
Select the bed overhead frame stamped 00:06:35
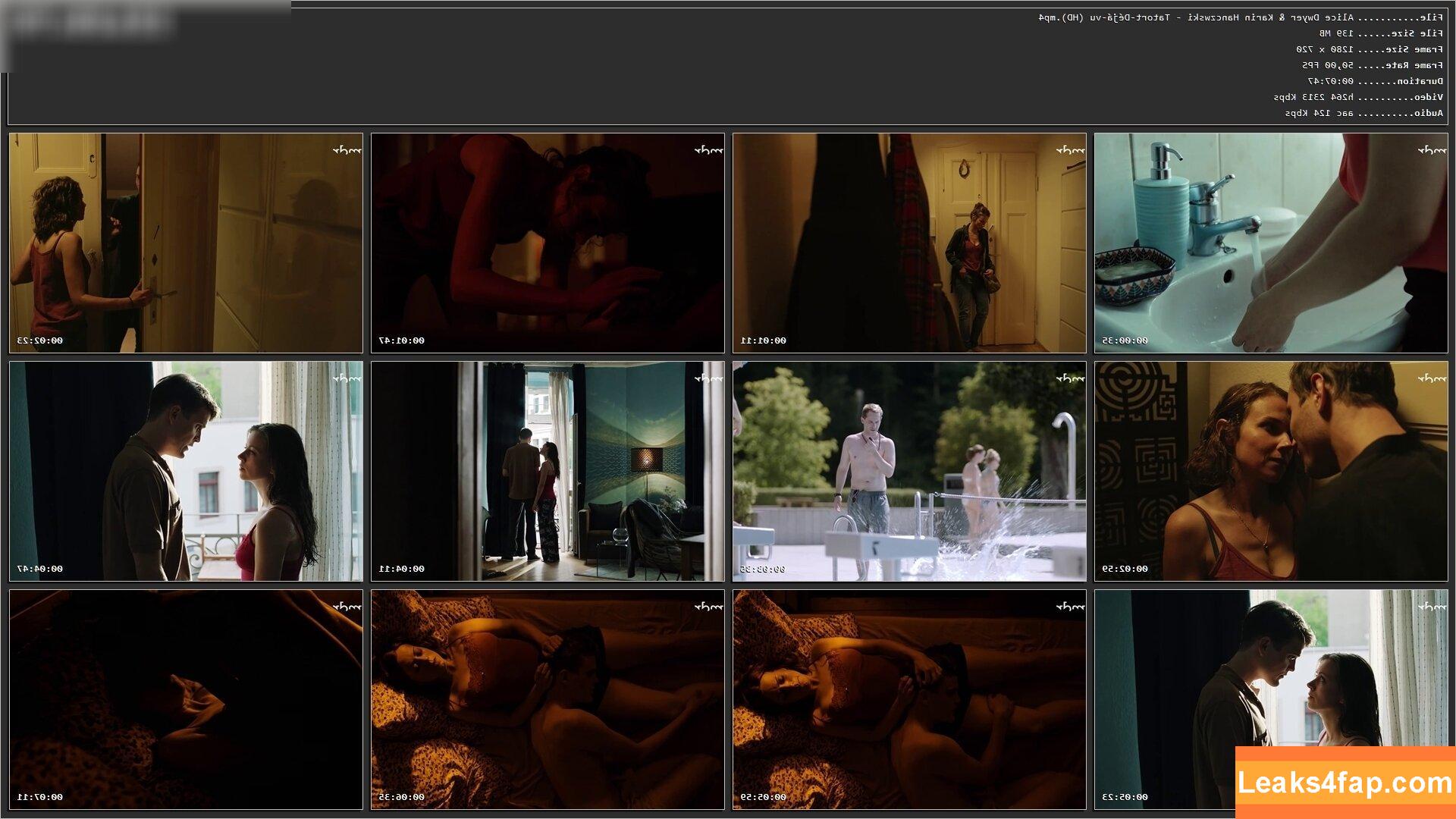548,699
